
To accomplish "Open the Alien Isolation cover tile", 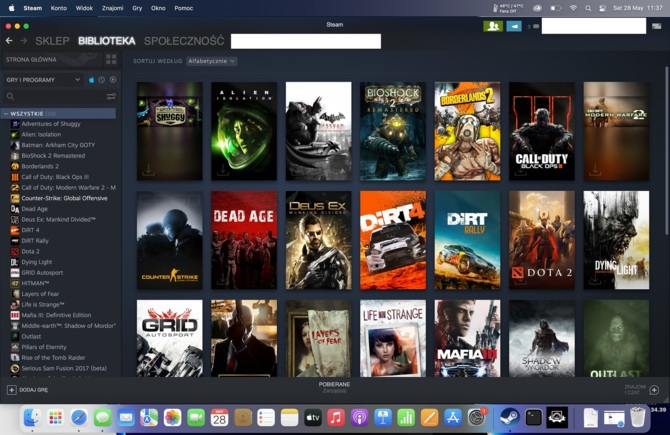I will coord(244,131).
